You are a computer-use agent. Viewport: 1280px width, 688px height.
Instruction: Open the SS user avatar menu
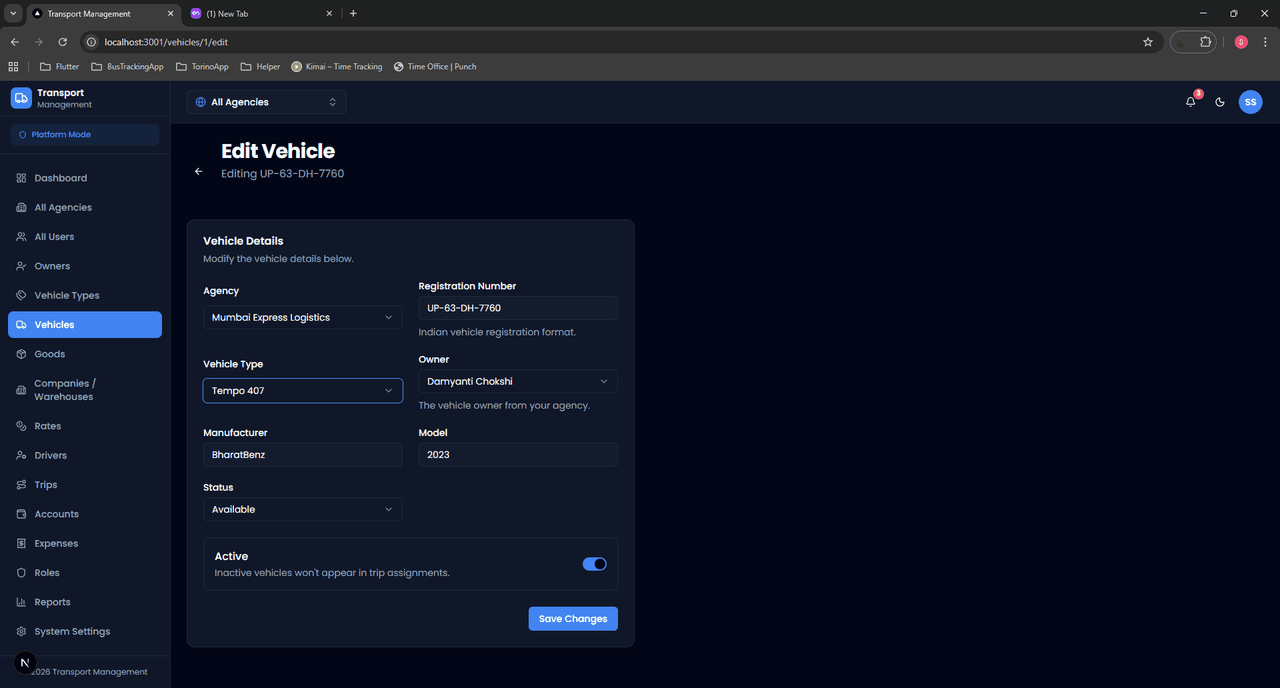1250,102
